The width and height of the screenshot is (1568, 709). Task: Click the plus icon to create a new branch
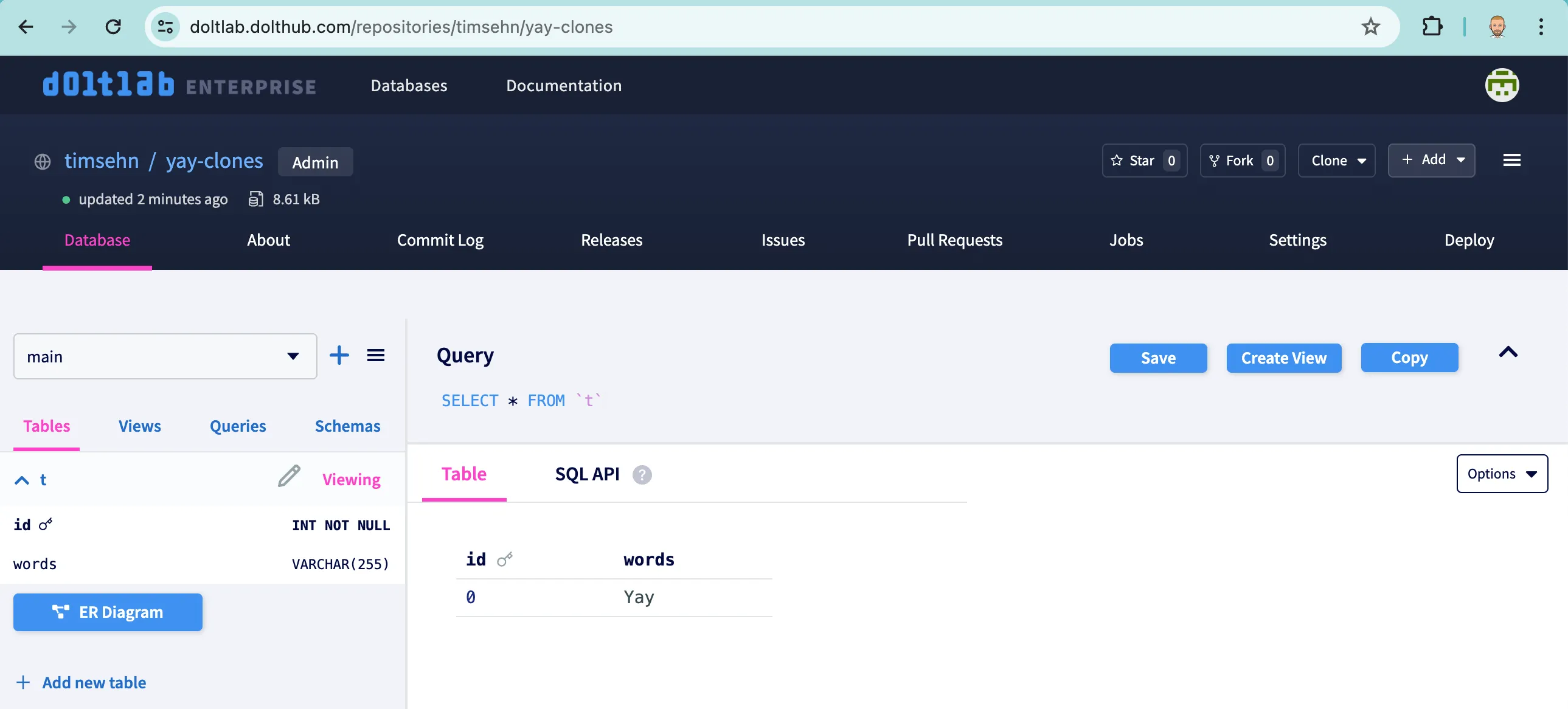[x=339, y=356]
